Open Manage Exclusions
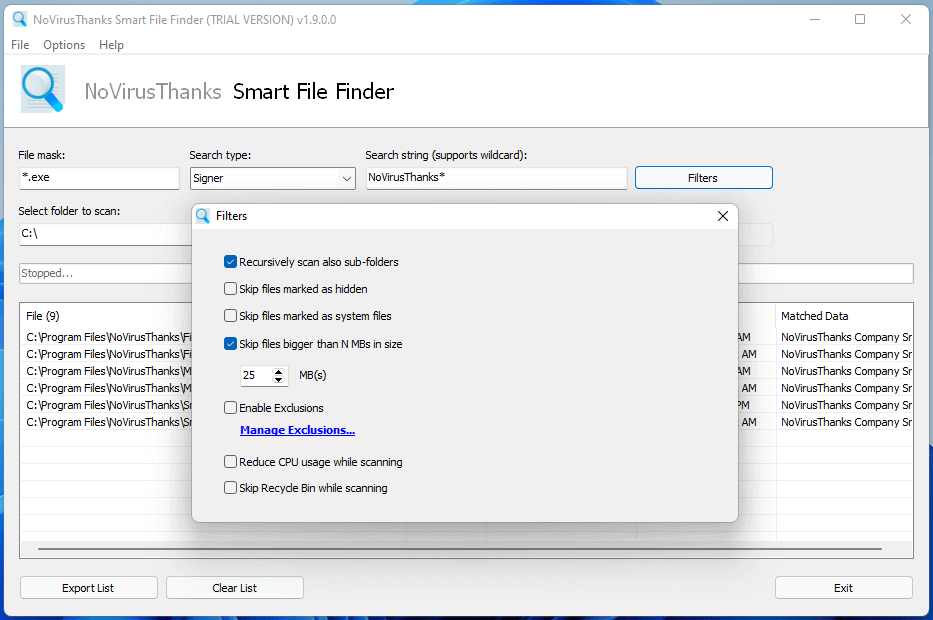 point(297,430)
